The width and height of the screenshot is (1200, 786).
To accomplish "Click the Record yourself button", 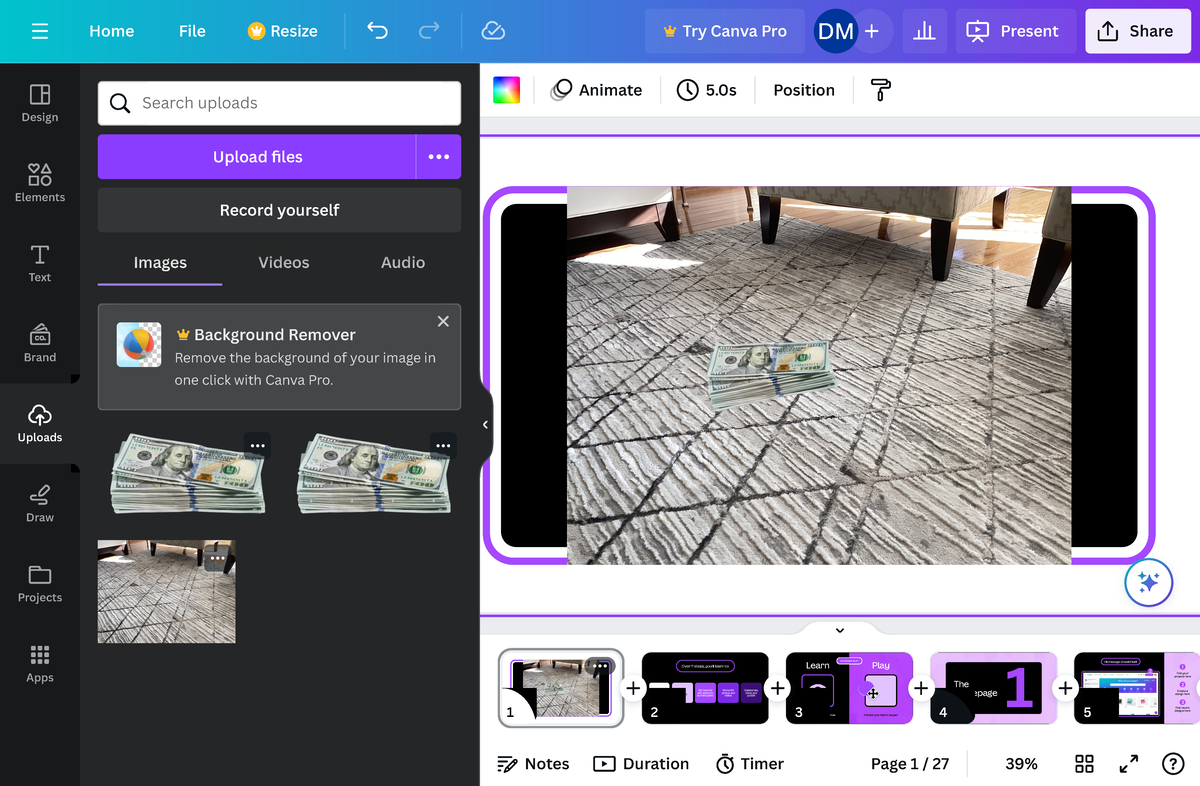I will click(279, 210).
